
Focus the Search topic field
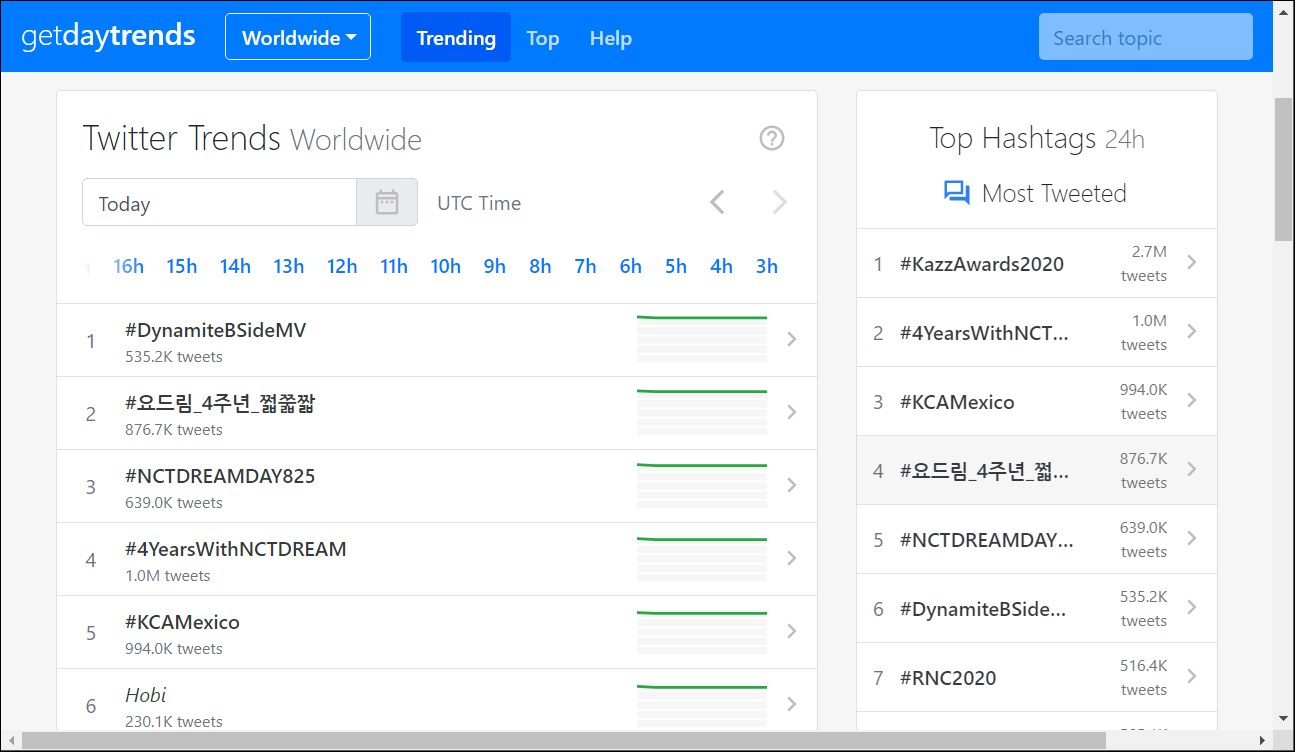(1145, 38)
